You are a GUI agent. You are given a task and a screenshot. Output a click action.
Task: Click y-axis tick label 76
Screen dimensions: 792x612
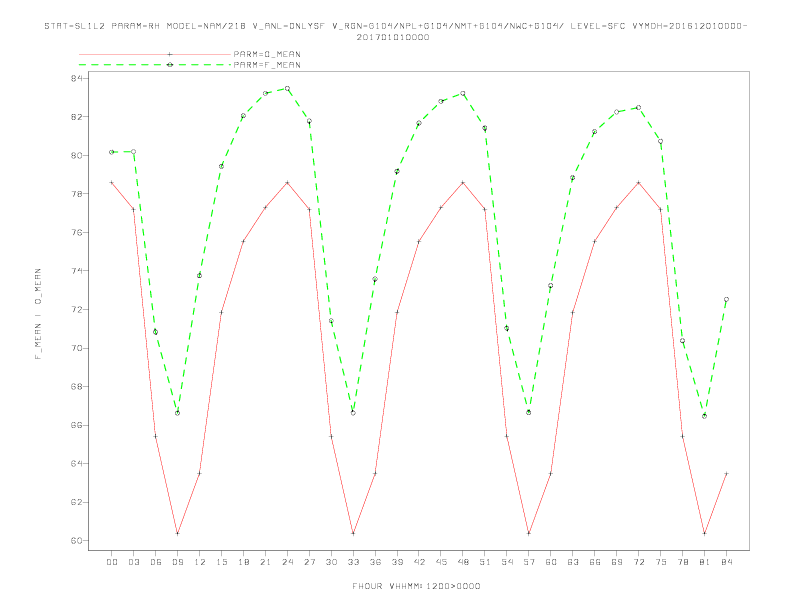coord(76,232)
